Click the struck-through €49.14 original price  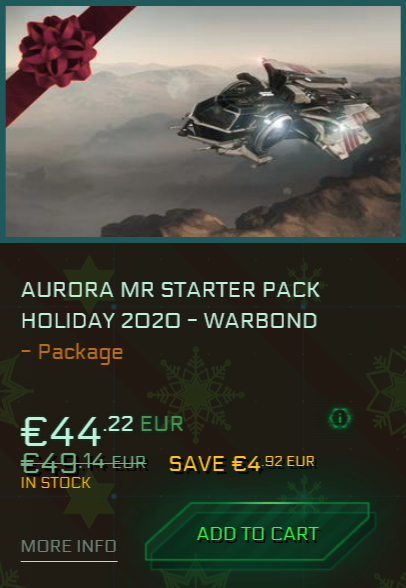(x=84, y=463)
